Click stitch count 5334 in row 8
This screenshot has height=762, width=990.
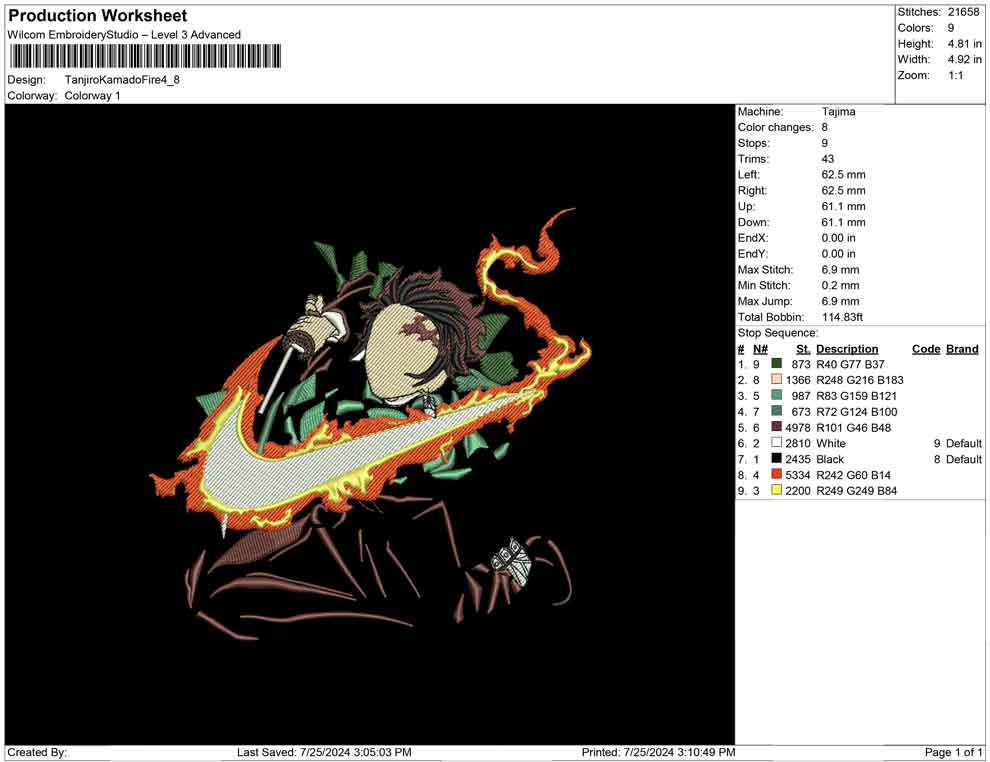[798, 475]
